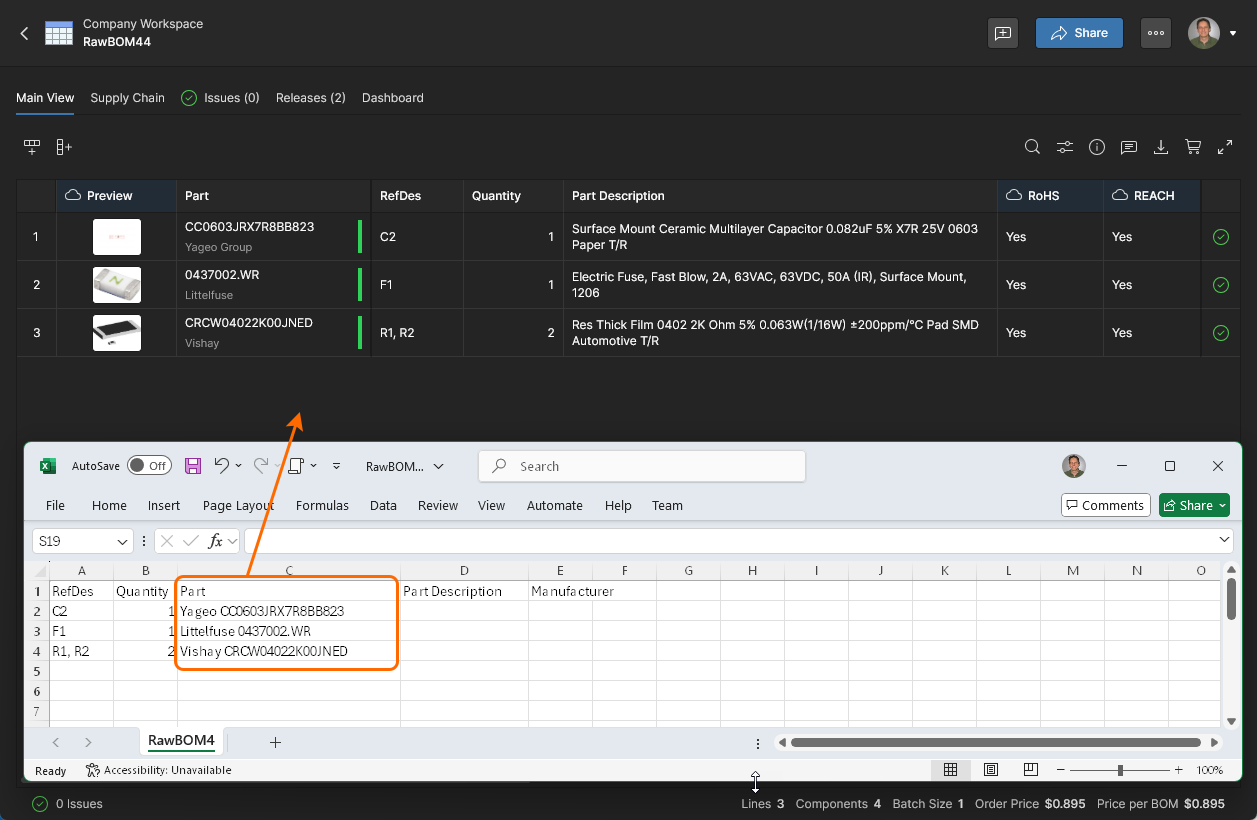
Task: Click the Excel zoom slider handle
Action: [x=1120, y=770]
